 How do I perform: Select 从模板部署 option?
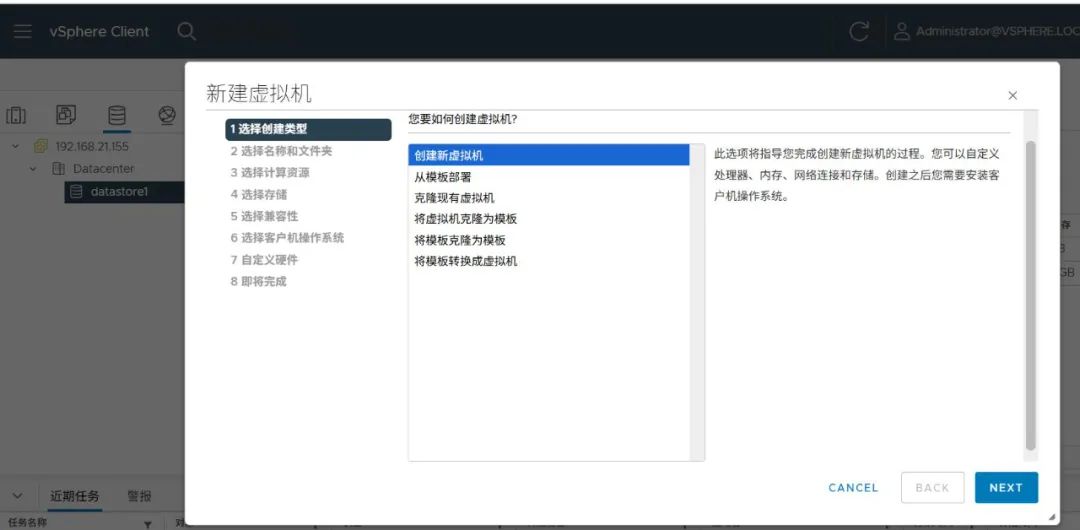(549, 177)
